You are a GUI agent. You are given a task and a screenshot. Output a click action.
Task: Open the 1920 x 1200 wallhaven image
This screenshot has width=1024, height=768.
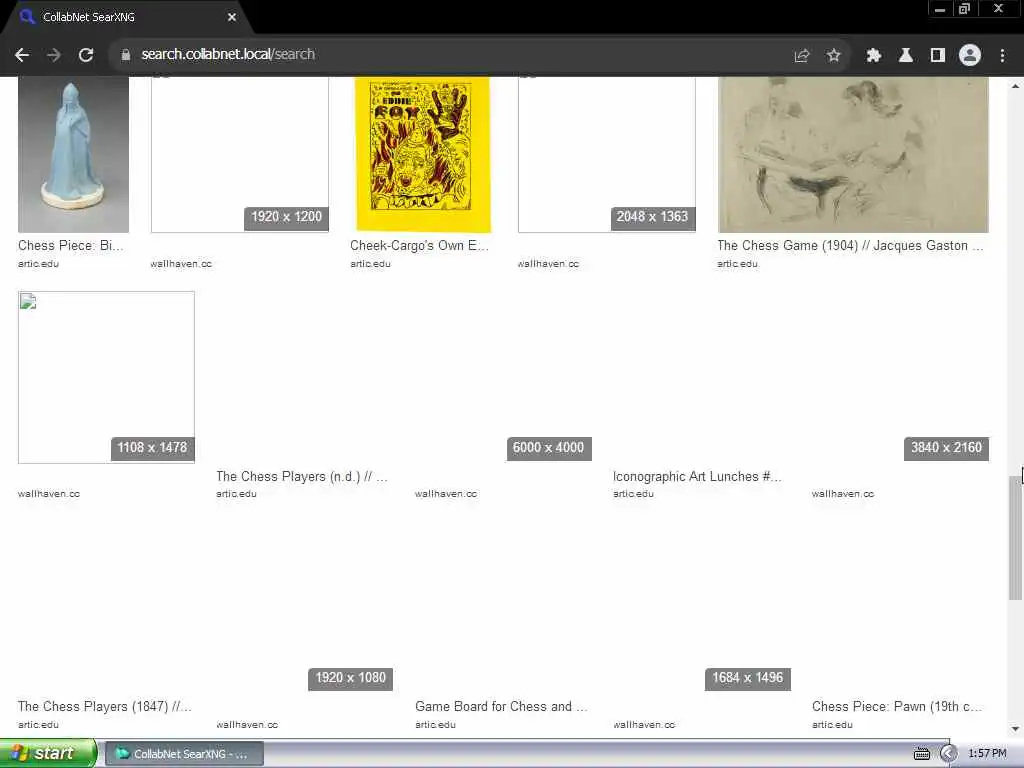pyautogui.click(x=240, y=155)
